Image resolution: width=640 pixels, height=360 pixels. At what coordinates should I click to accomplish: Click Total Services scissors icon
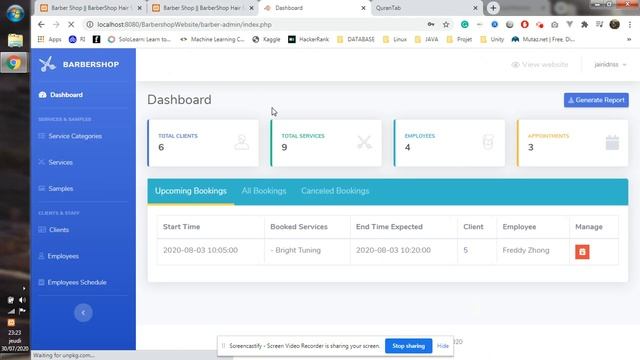pos(364,142)
